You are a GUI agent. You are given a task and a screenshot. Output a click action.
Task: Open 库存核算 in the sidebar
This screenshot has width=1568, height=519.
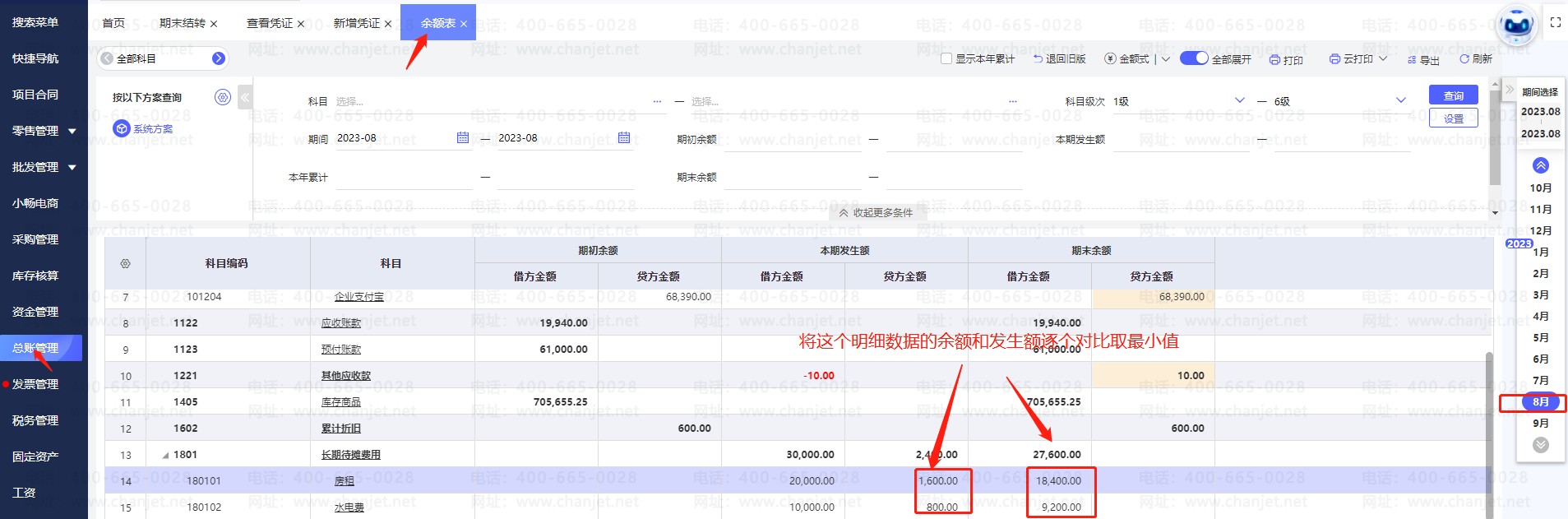[35, 276]
